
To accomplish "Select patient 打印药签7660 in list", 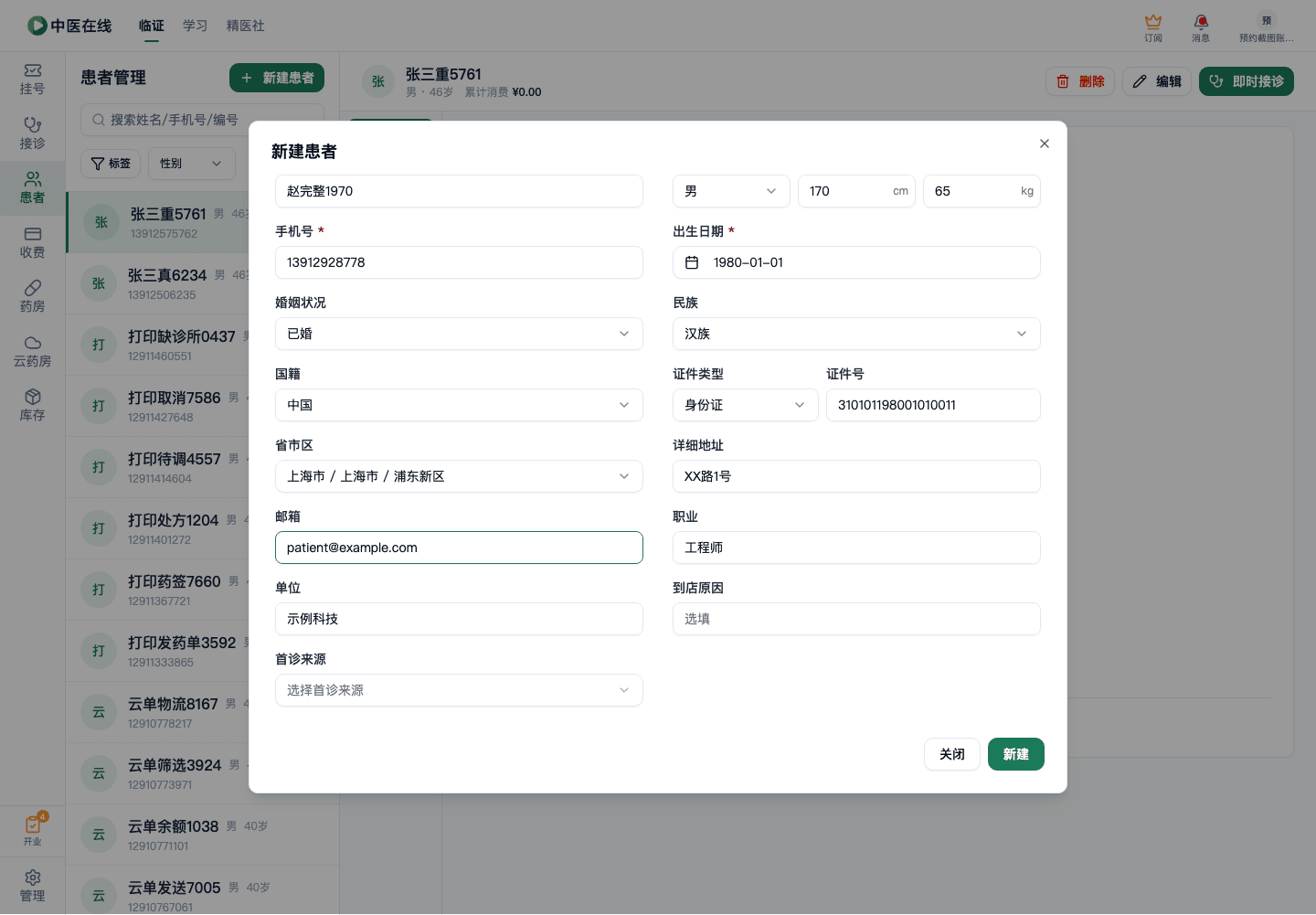I will [x=157, y=590].
